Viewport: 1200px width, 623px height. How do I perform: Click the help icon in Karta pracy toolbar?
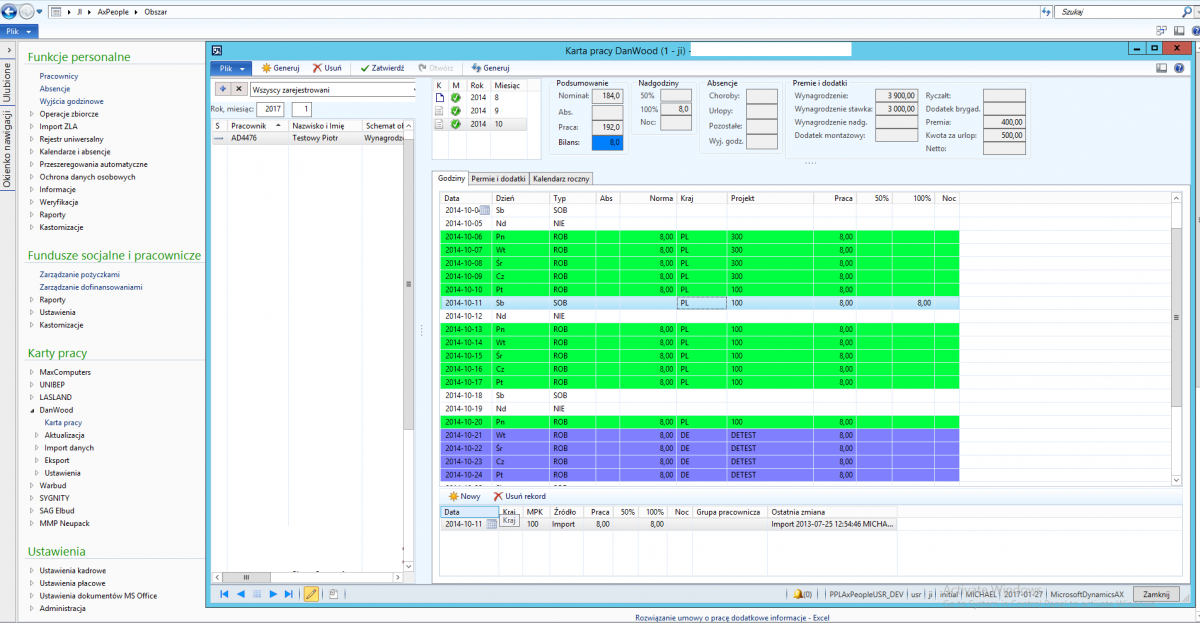tap(1180, 68)
